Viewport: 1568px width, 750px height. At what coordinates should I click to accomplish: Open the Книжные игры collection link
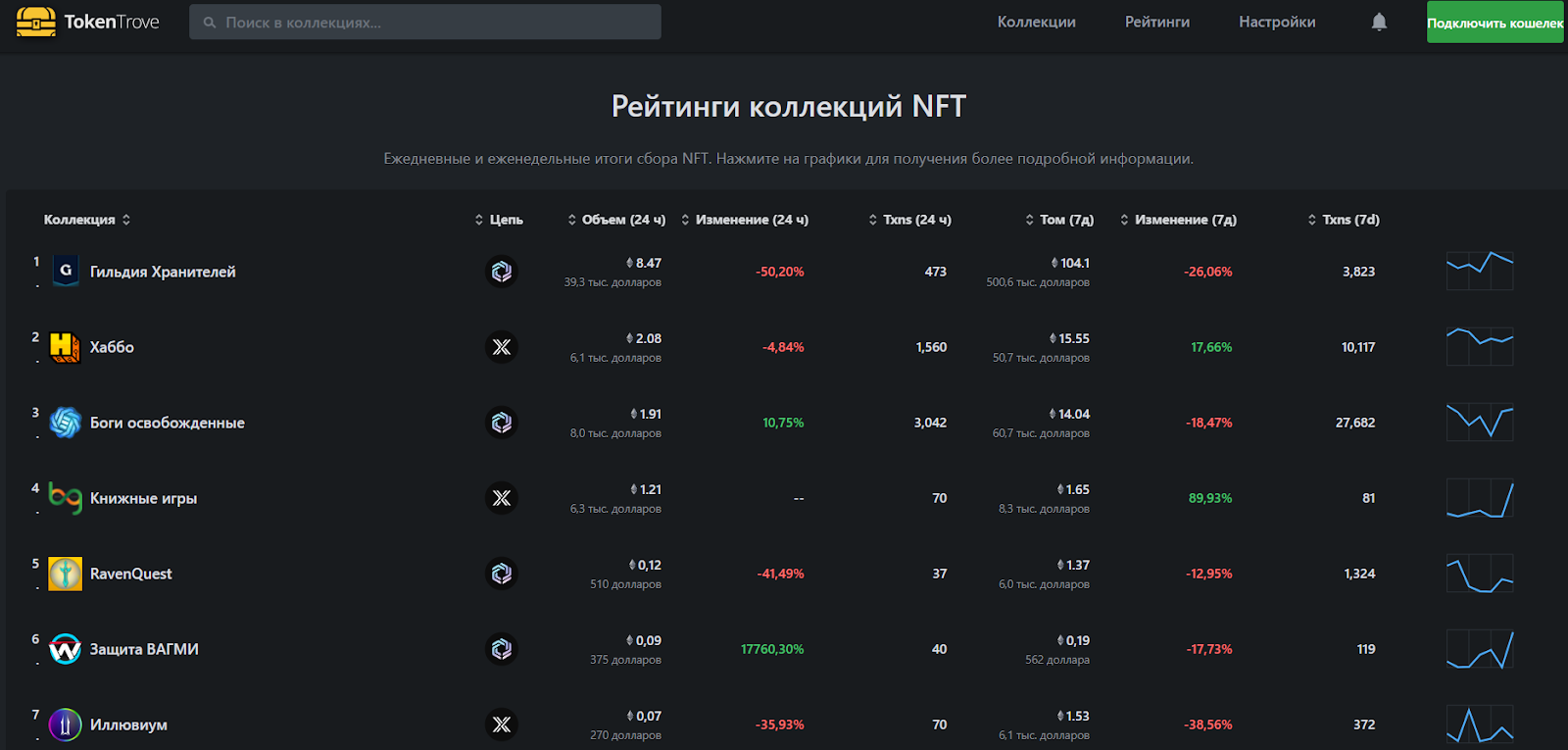pyautogui.click(x=143, y=498)
